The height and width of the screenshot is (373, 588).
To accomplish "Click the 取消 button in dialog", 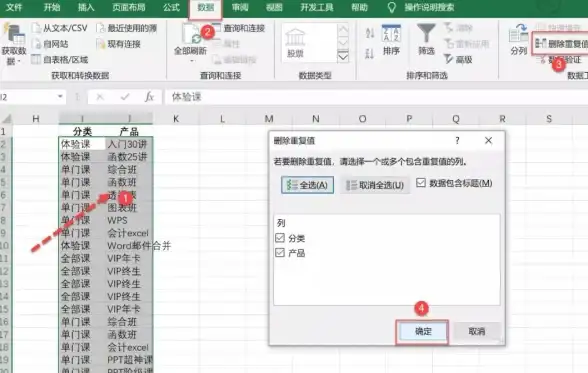I will pyautogui.click(x=477, y=331).
